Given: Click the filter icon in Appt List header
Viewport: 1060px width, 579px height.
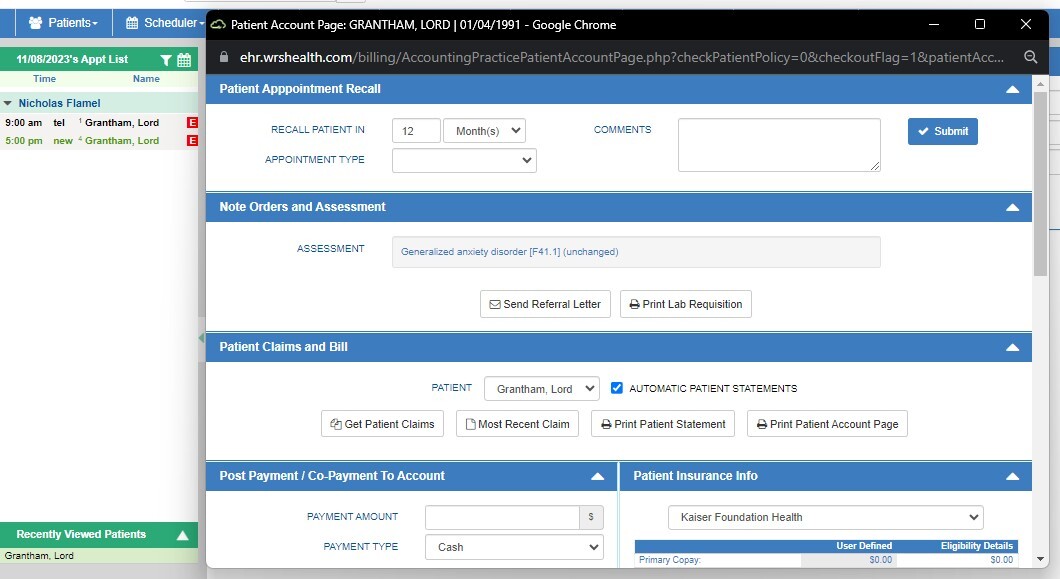Looking at the screenshot, I should point(166,60).
